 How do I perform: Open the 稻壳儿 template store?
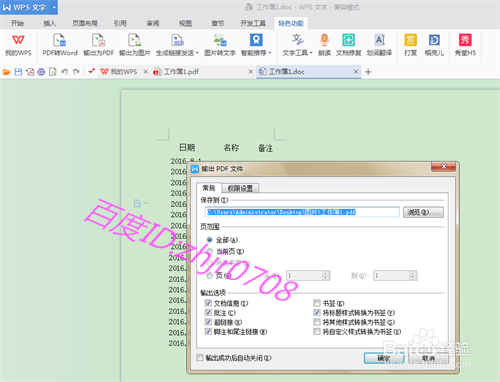point(434,45)
